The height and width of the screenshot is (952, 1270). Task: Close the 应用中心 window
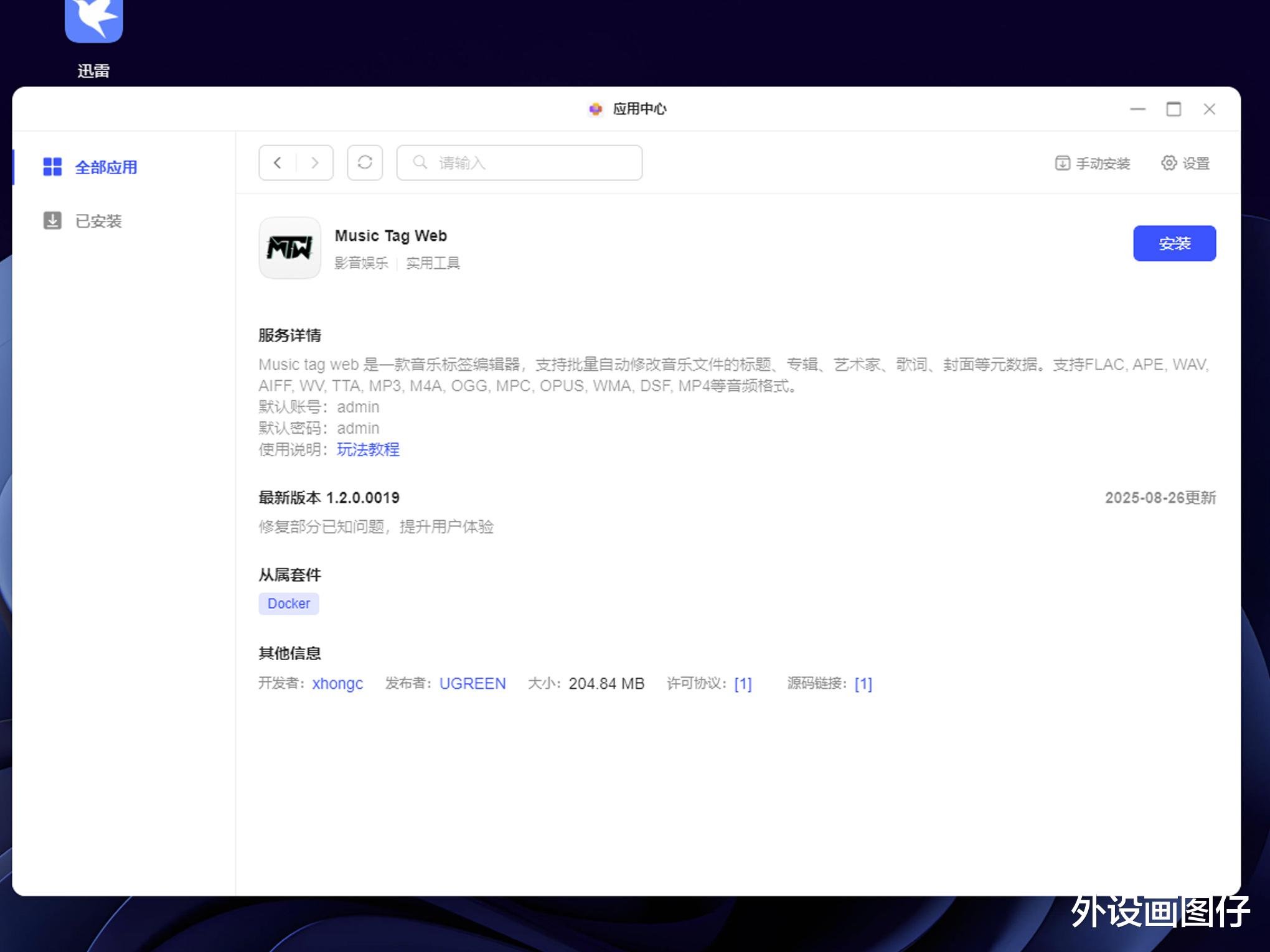point(1210,110)
